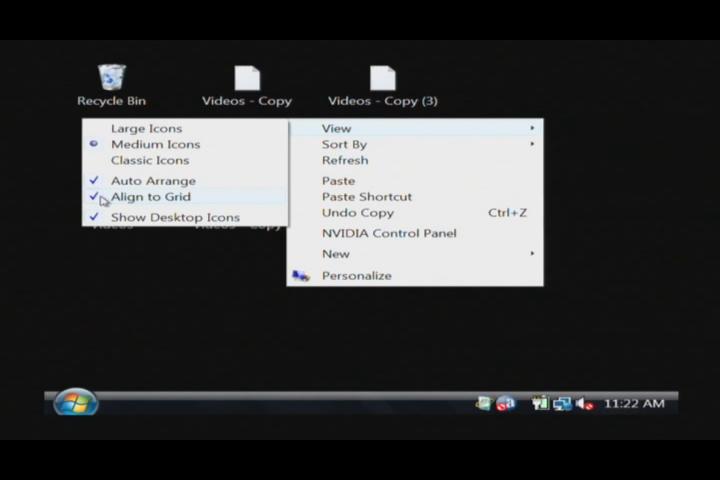Screen dimensions: 720x480
Task: Click the tray icon left of network
Action: coord(540,404)
